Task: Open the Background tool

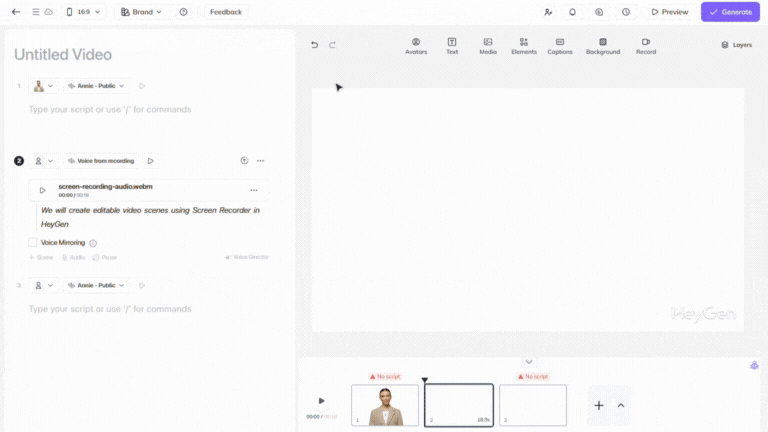Action: coord(603,46)
